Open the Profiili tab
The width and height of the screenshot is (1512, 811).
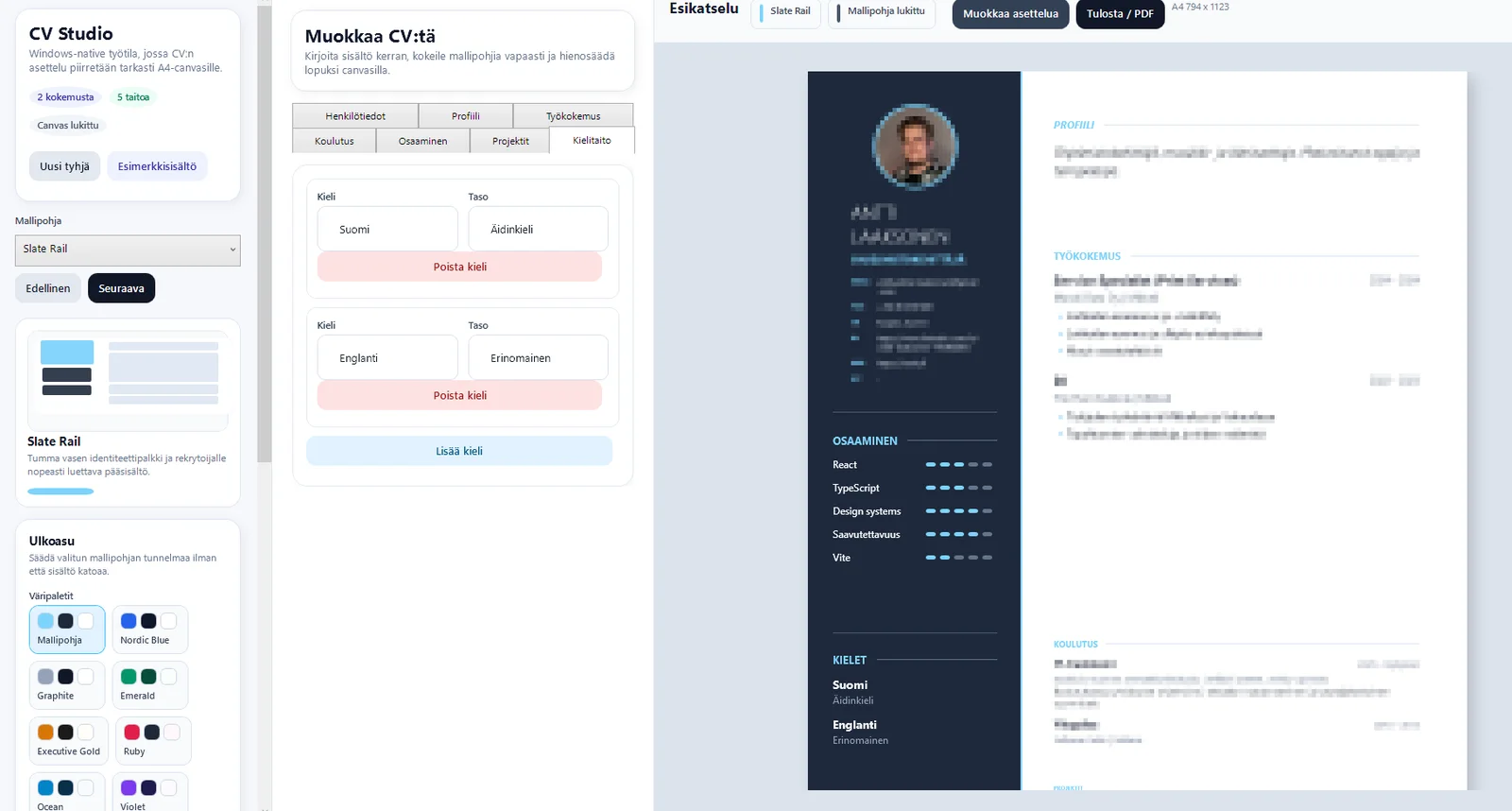point(466,116)
